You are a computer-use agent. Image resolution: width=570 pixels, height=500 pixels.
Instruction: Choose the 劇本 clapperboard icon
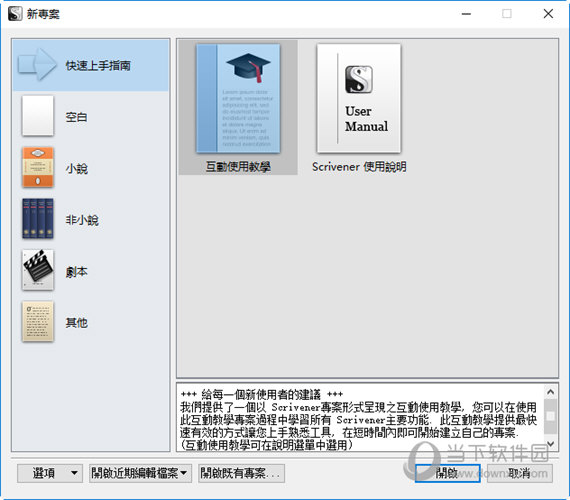click(38, 270)
